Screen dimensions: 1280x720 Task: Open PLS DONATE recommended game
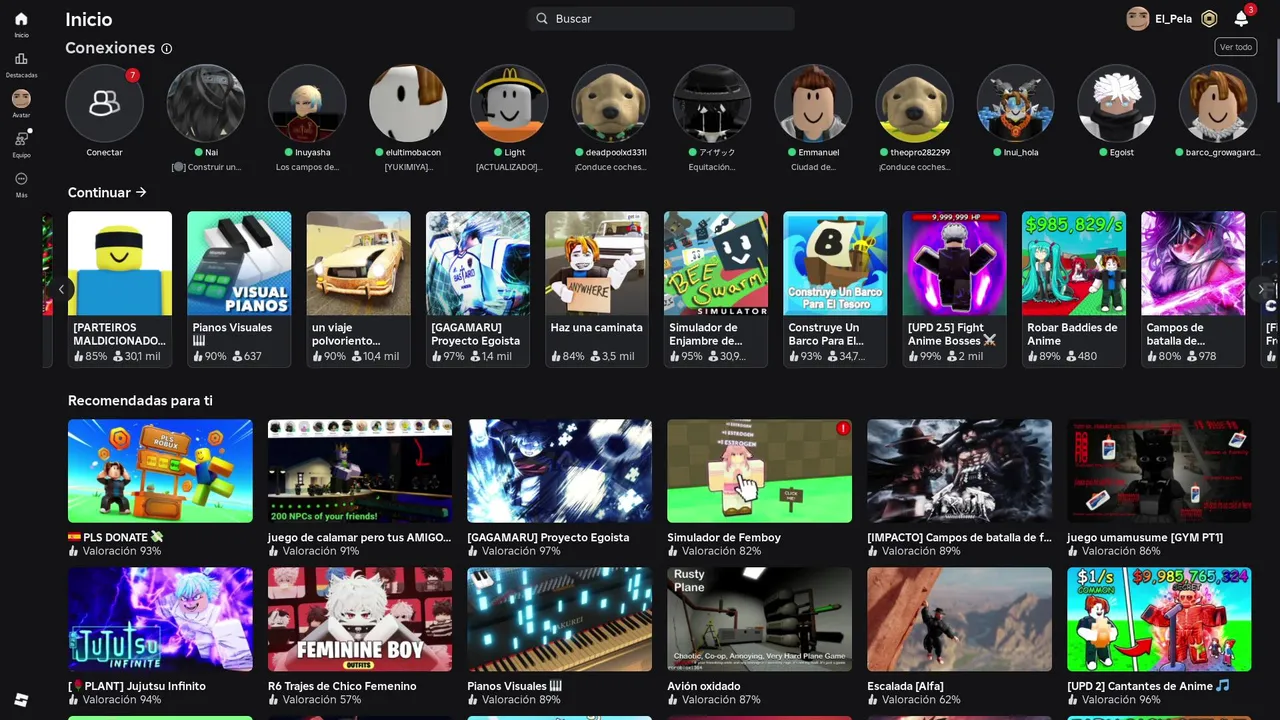click(x=160, y=471)
